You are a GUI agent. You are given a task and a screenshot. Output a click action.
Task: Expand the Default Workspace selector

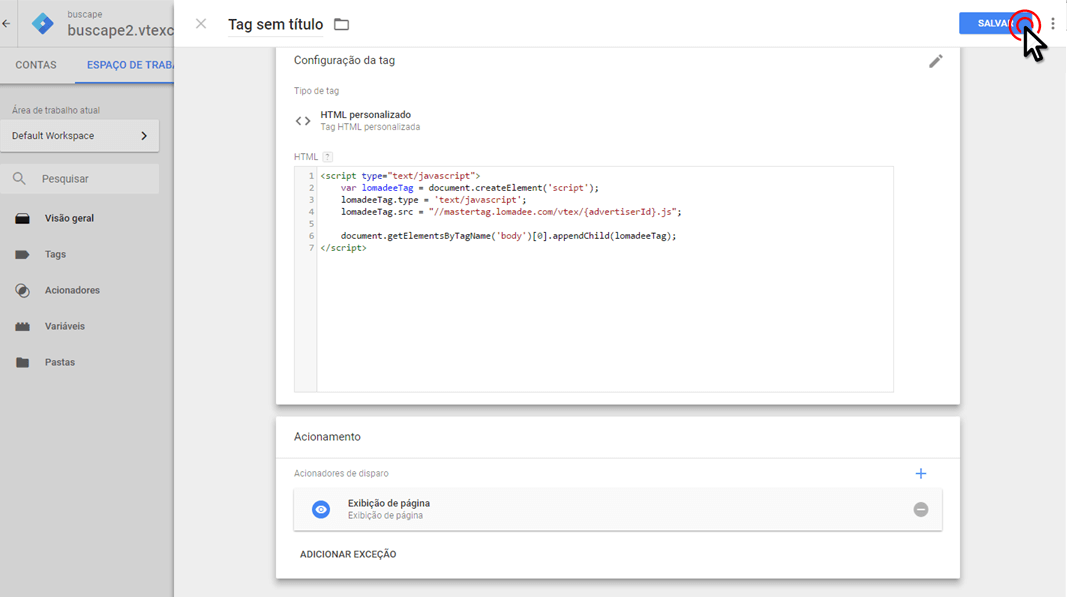[80, 135]
